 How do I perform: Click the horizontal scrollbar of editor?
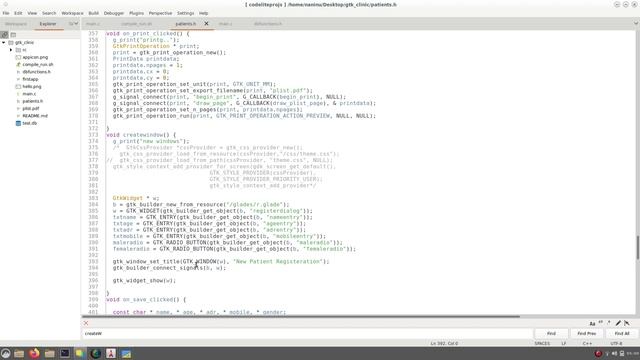301,316
